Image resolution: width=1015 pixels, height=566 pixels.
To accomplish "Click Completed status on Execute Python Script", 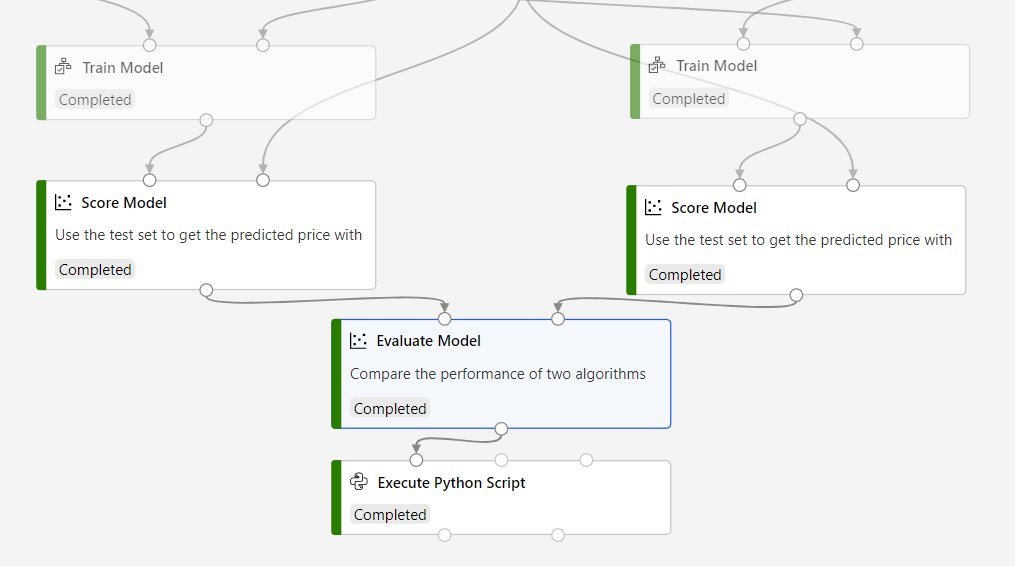I will pos(390,515).
